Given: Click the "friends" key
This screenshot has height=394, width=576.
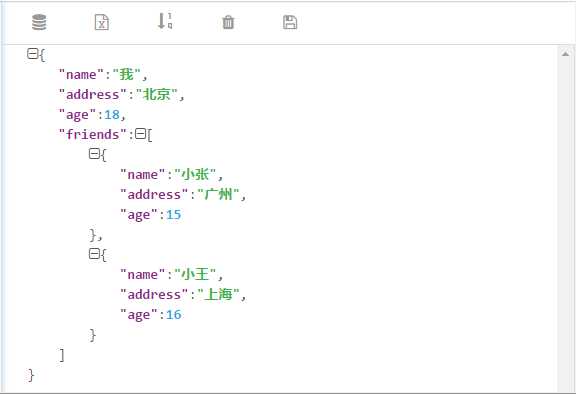Looking at the screenshot, I should tap(93, 134).
